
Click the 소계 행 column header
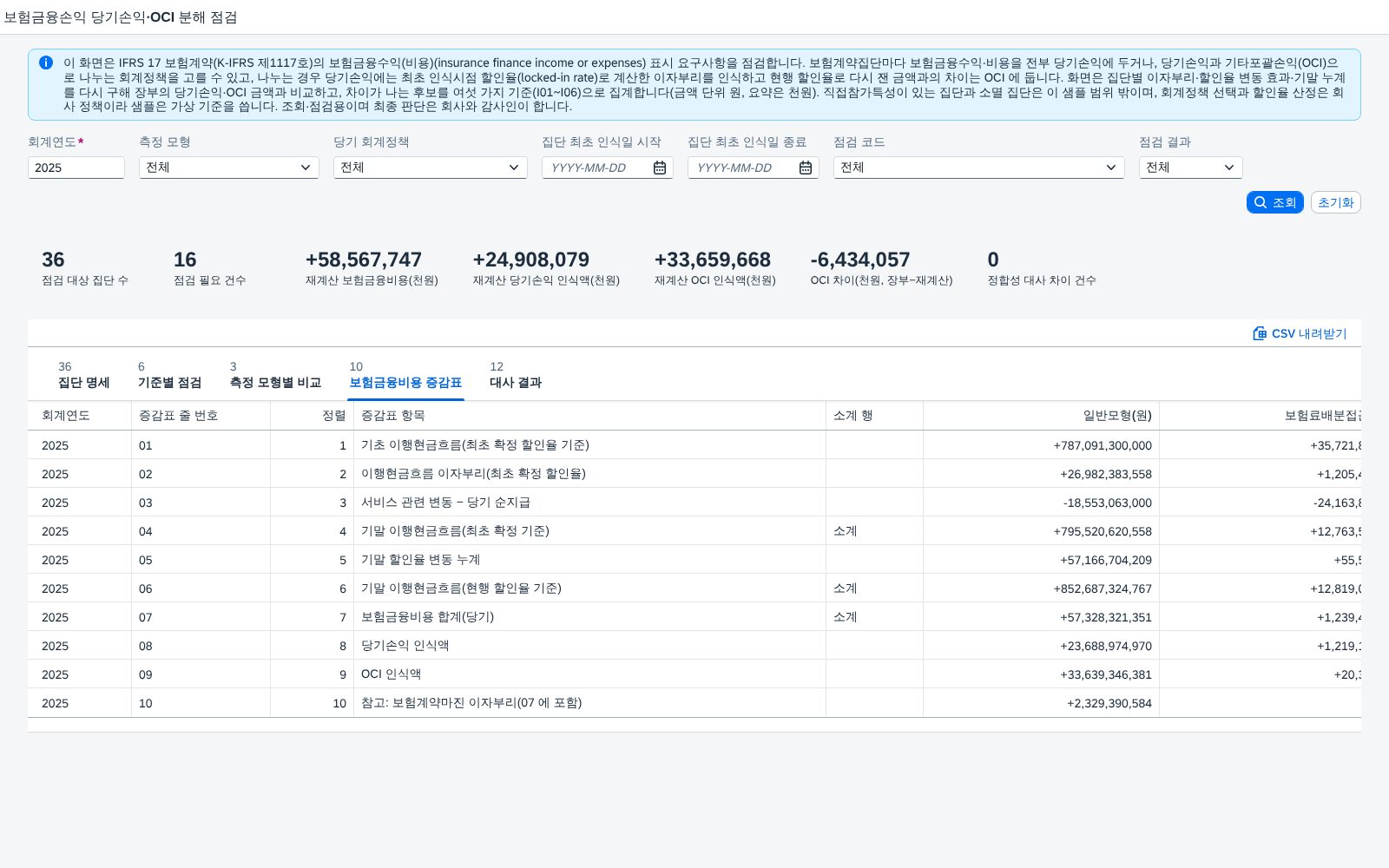coord(875,416)
